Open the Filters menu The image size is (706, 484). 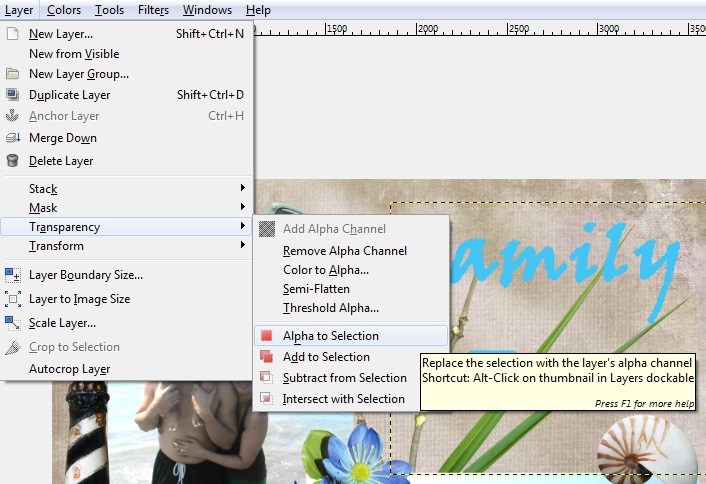(153, 10)
